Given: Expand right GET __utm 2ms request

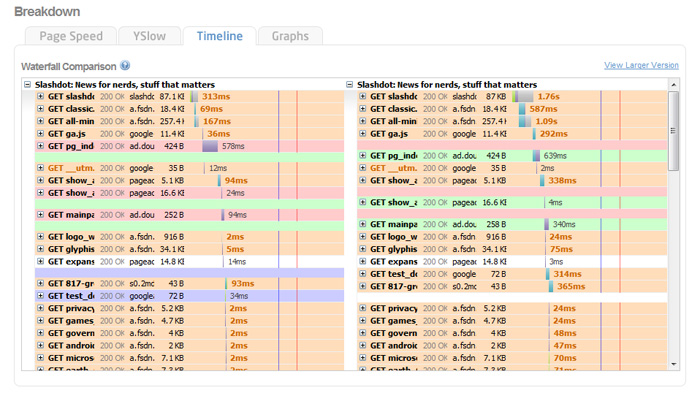Looking at the screenshot, I should (x=362, y=168).
